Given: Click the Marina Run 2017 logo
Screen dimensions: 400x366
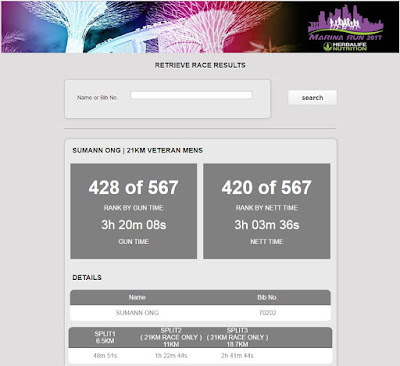Looking at the screenshot, I should [345, 22].
